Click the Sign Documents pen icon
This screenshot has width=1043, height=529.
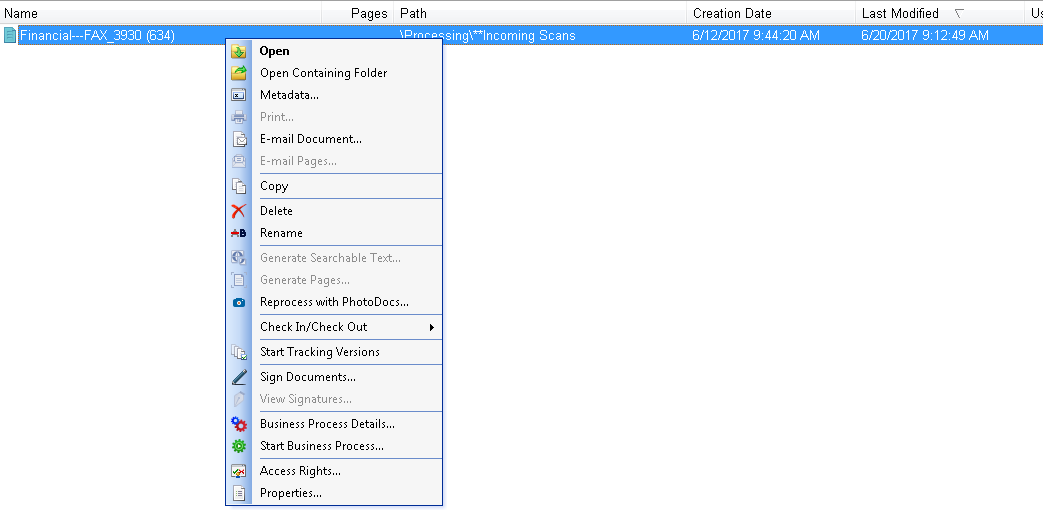[239, 377]
